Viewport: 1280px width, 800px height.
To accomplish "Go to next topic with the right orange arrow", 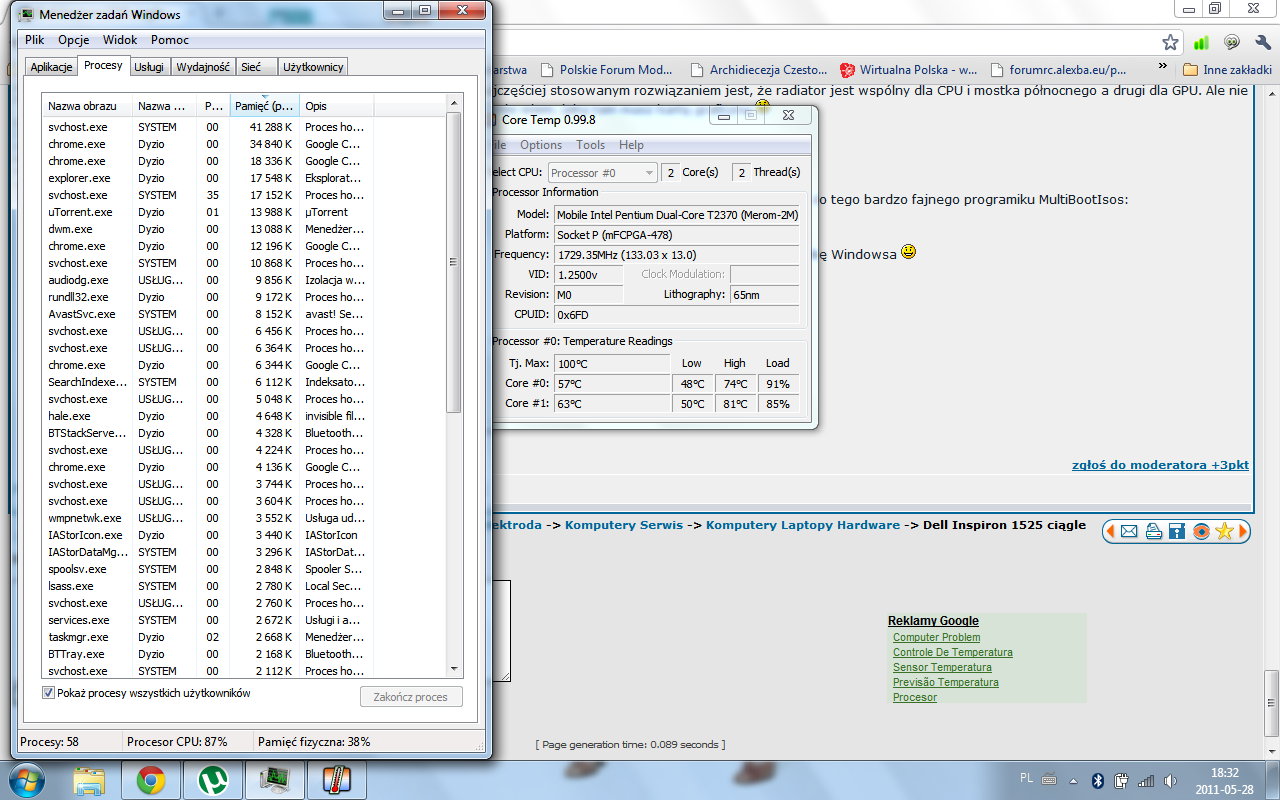I will (x=1243, y=531).
